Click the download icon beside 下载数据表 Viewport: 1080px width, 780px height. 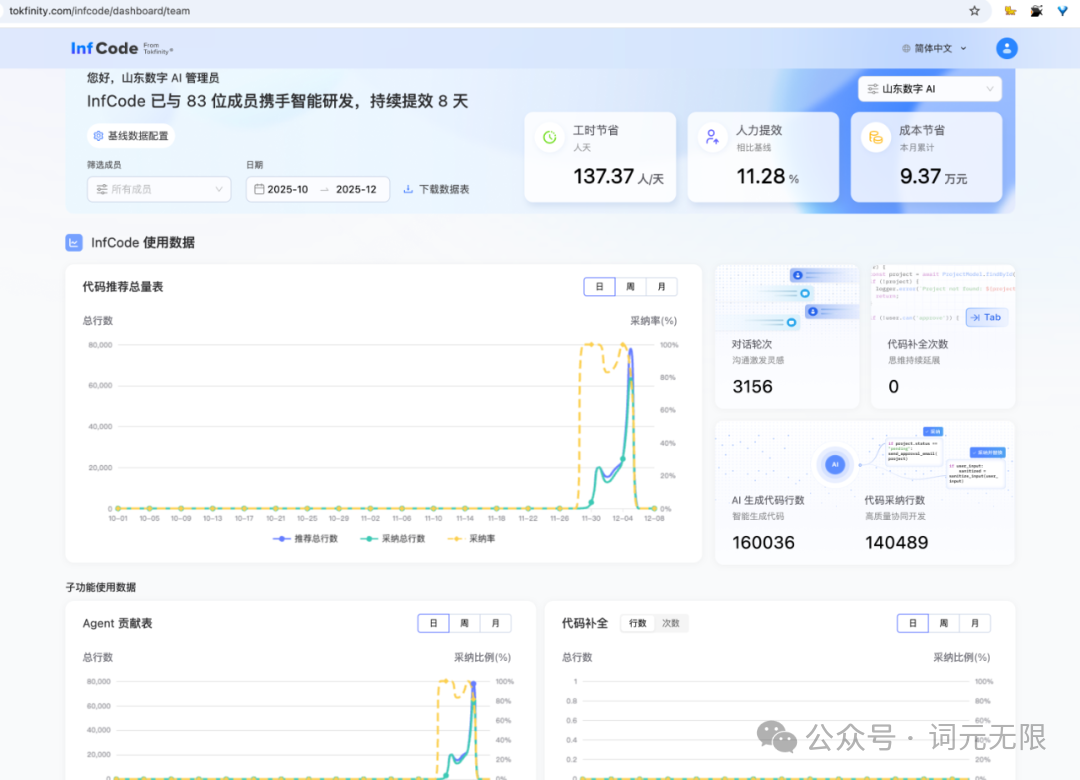pos(408,189)
